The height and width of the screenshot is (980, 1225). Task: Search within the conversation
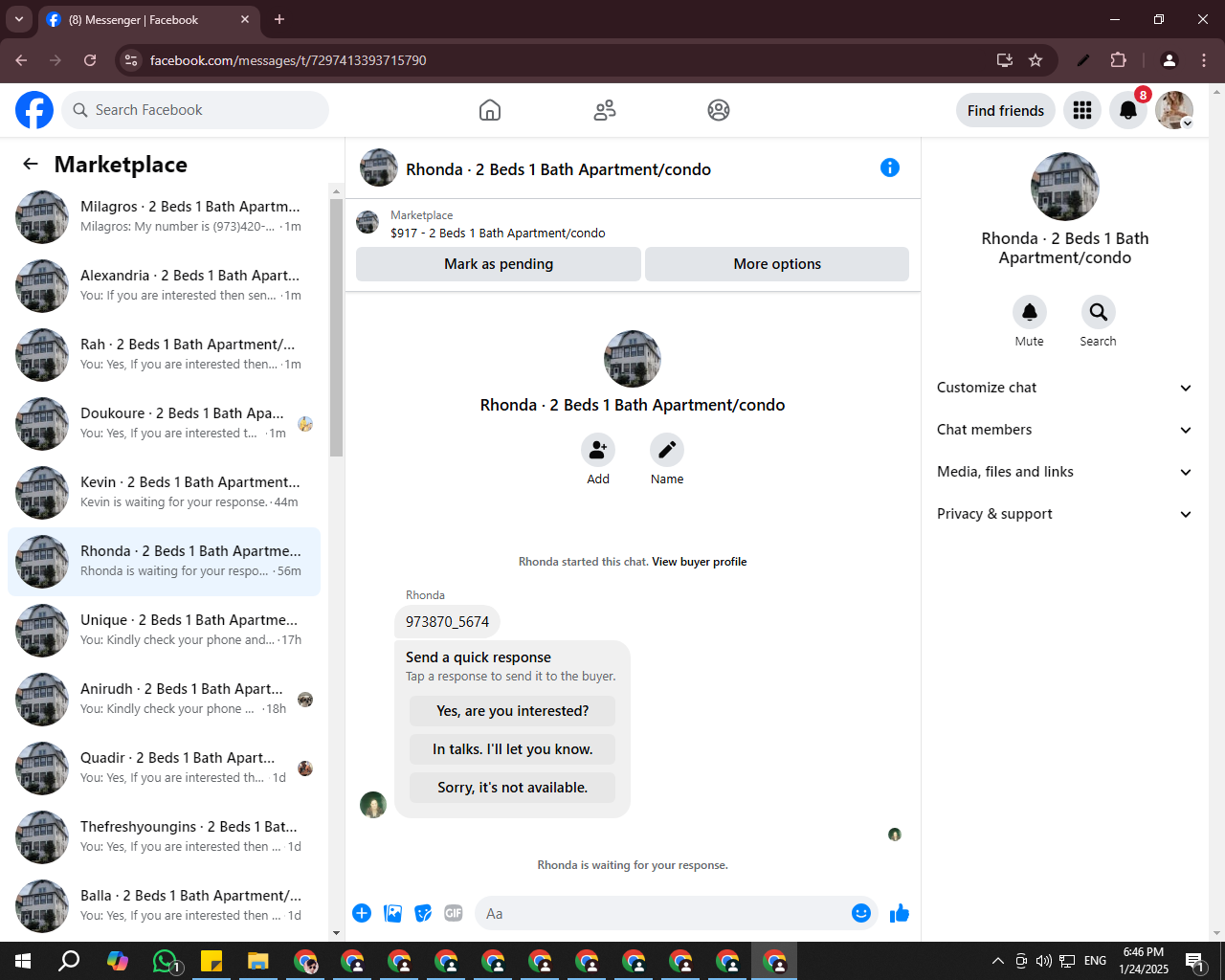click(x=1099, y=312)
